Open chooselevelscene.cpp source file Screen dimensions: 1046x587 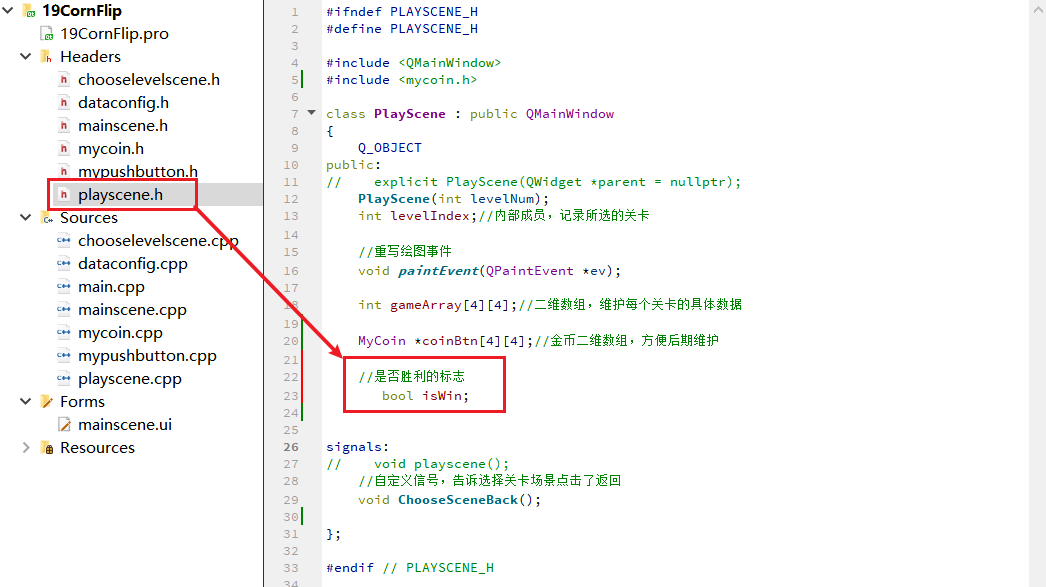click(x=158, y=241)
